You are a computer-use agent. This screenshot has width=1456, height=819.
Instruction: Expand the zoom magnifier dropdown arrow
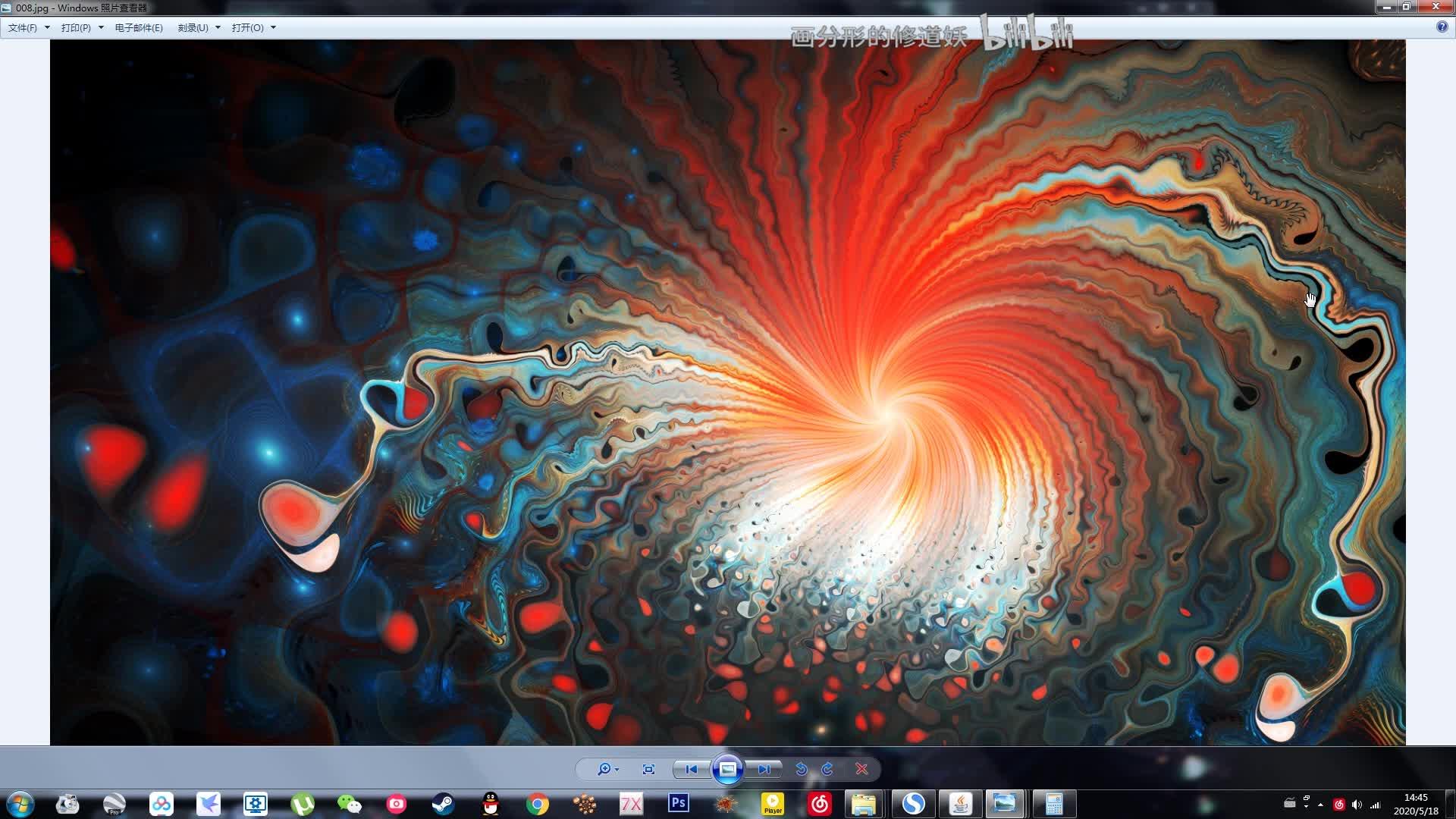click(x=617, y=770)
